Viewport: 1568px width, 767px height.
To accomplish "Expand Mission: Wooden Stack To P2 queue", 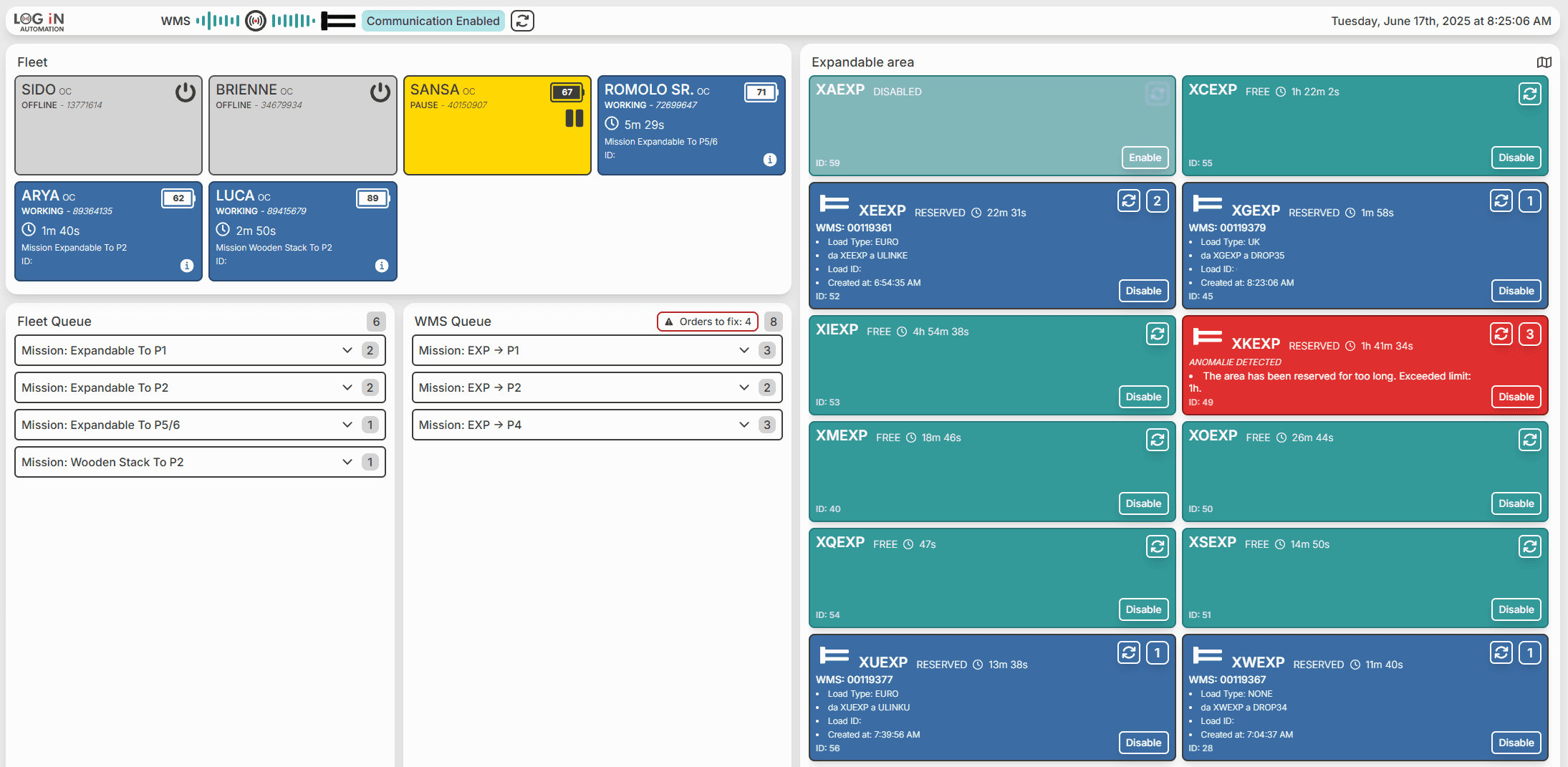I will (200, 462).
